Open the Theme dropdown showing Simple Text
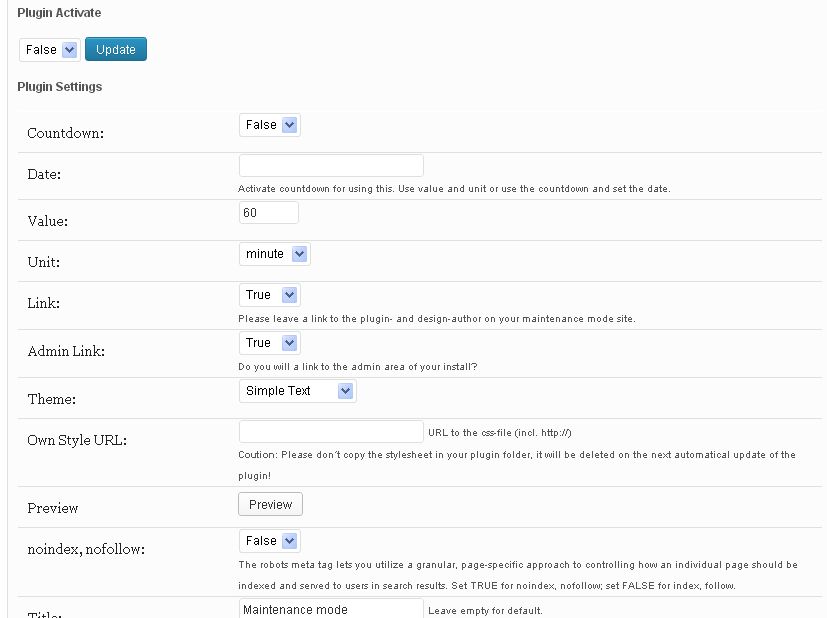The height and width of the screenshot is (618, 827). click(297, 391)
